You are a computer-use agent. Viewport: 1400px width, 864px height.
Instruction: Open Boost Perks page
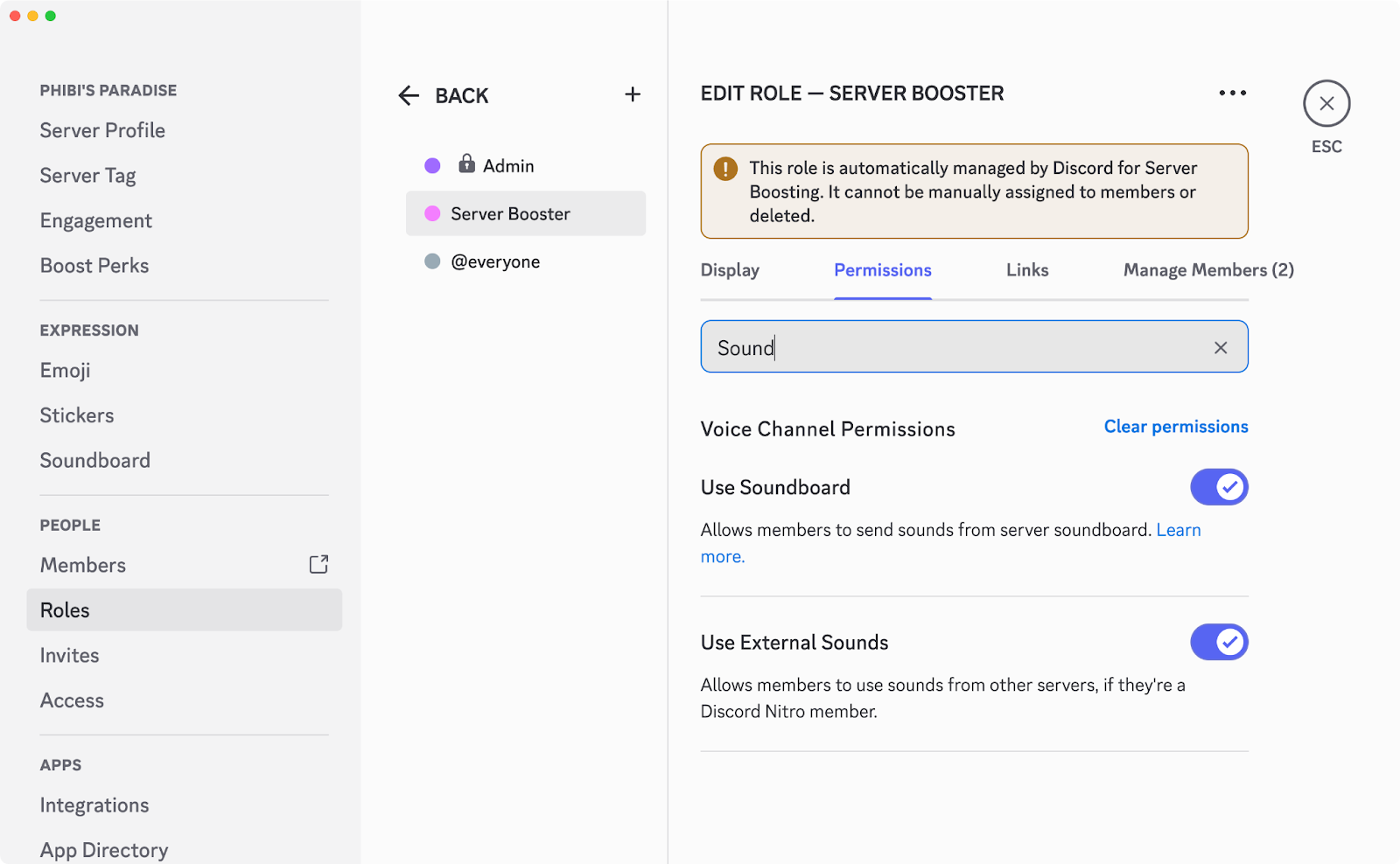(94, 266)
